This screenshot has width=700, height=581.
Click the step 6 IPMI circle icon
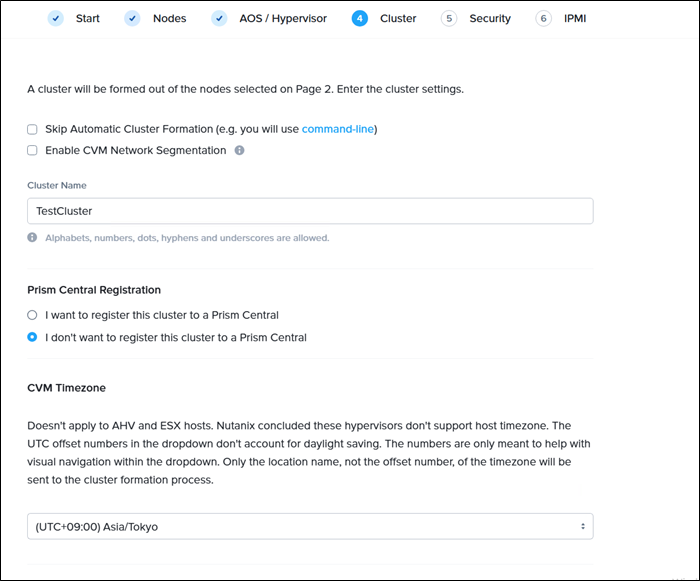pyautogui.click(x=543, y=18)
